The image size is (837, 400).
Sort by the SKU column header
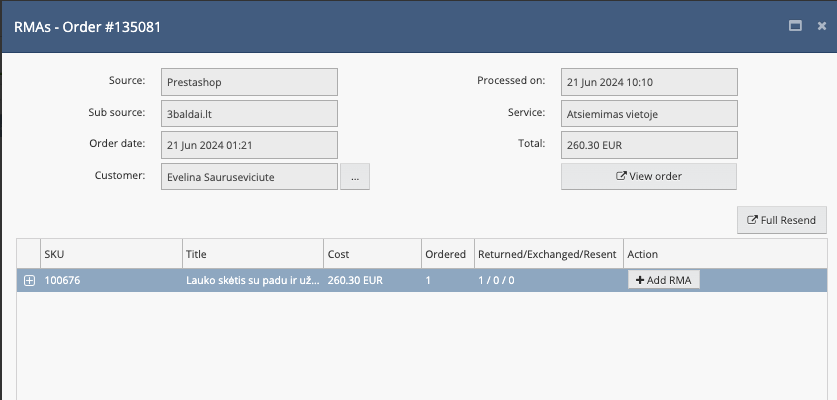point(110,254)
